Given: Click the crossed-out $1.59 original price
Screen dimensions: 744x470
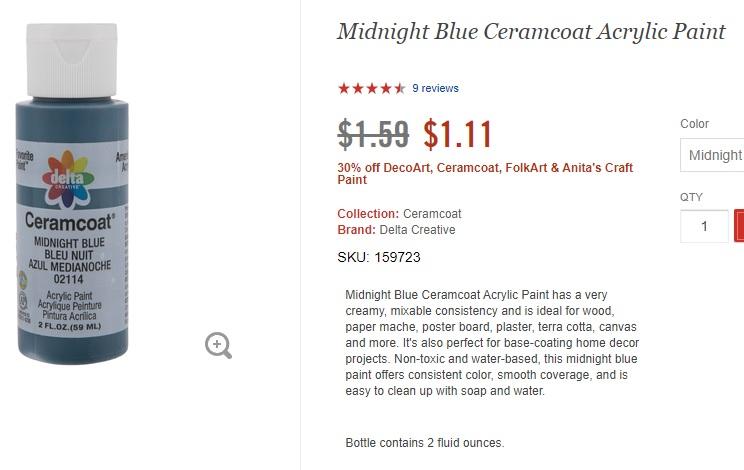Looking at the screenshot, I should pyautogui.click(x=373, y=135).
